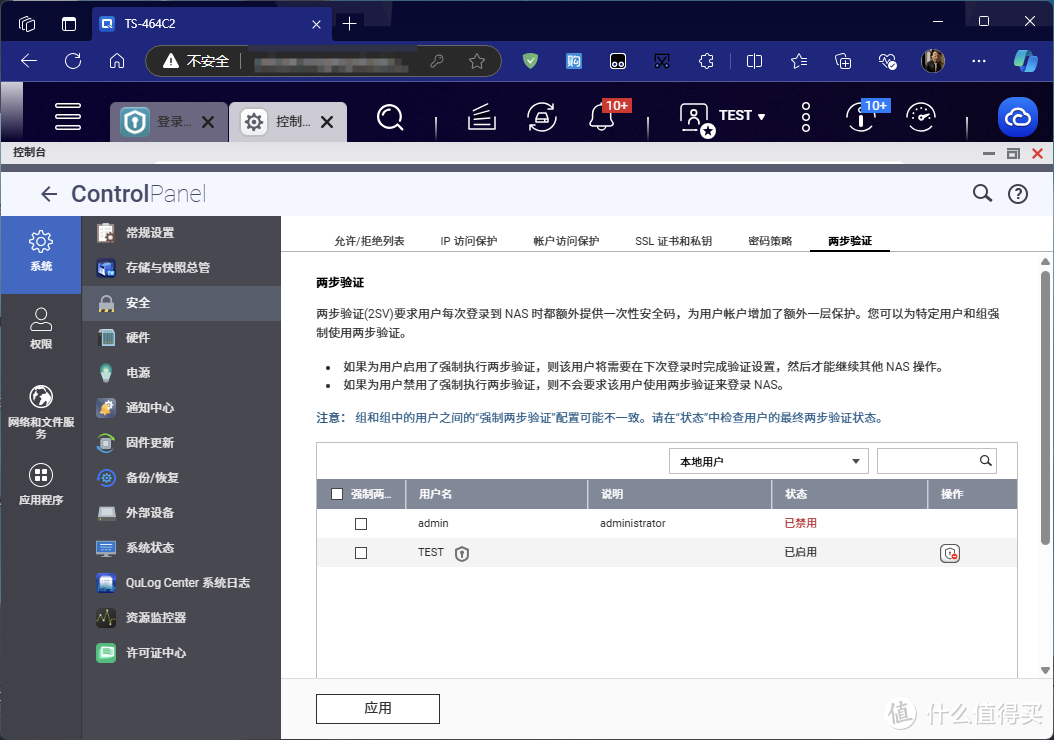Open global search with the magnifier icon

[x=390, y=116]
